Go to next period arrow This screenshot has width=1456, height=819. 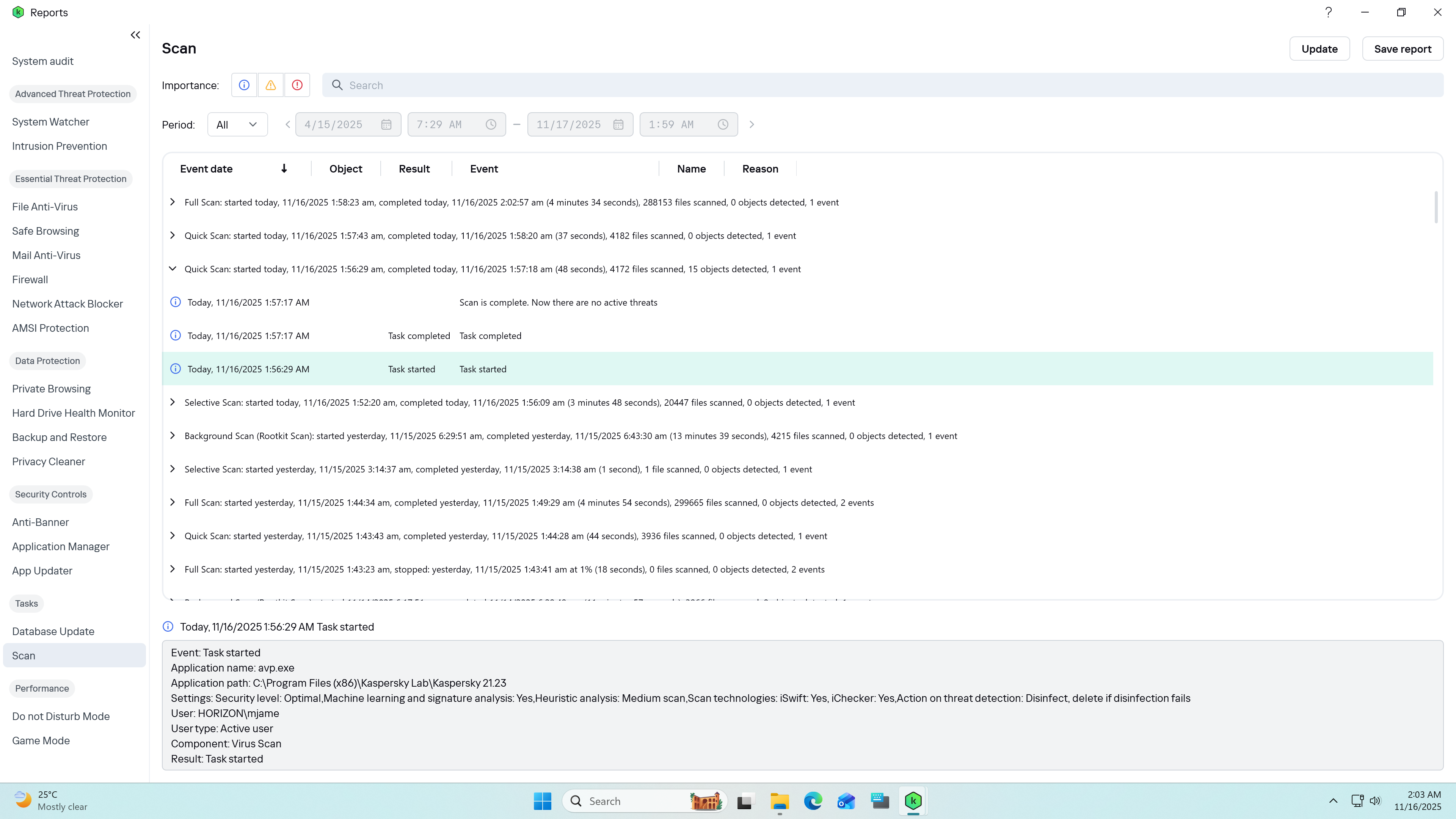click(752, 124)
